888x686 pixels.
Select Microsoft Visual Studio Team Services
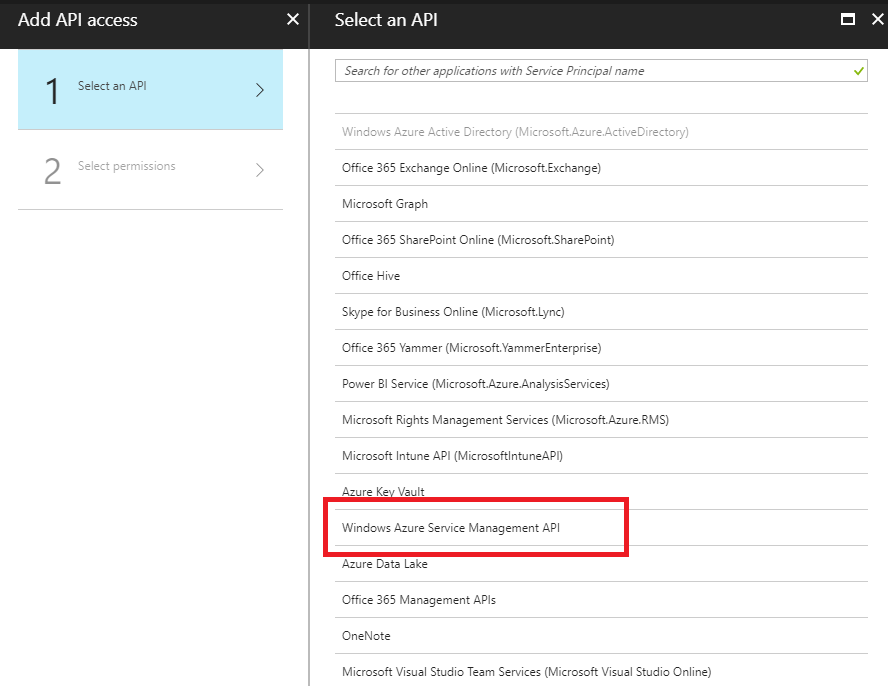tap(601, 671)
